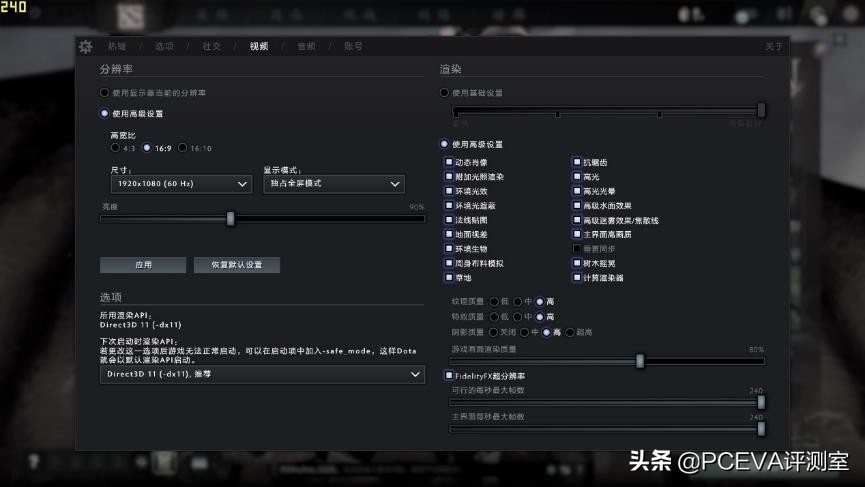
Task: Open the 1920x1080 (60 Hz) size dropdown
Action: click(181, 184)
